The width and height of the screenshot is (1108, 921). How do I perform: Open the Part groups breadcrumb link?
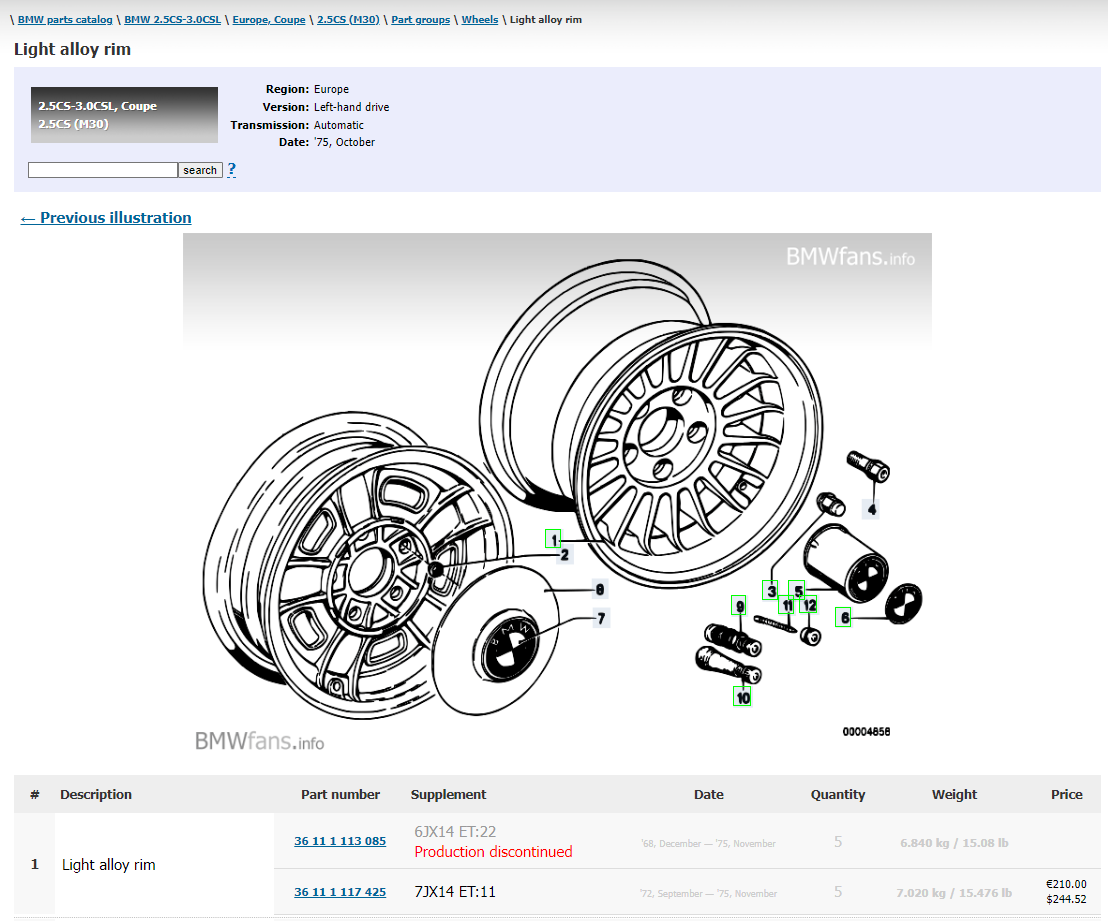(420, 20)
